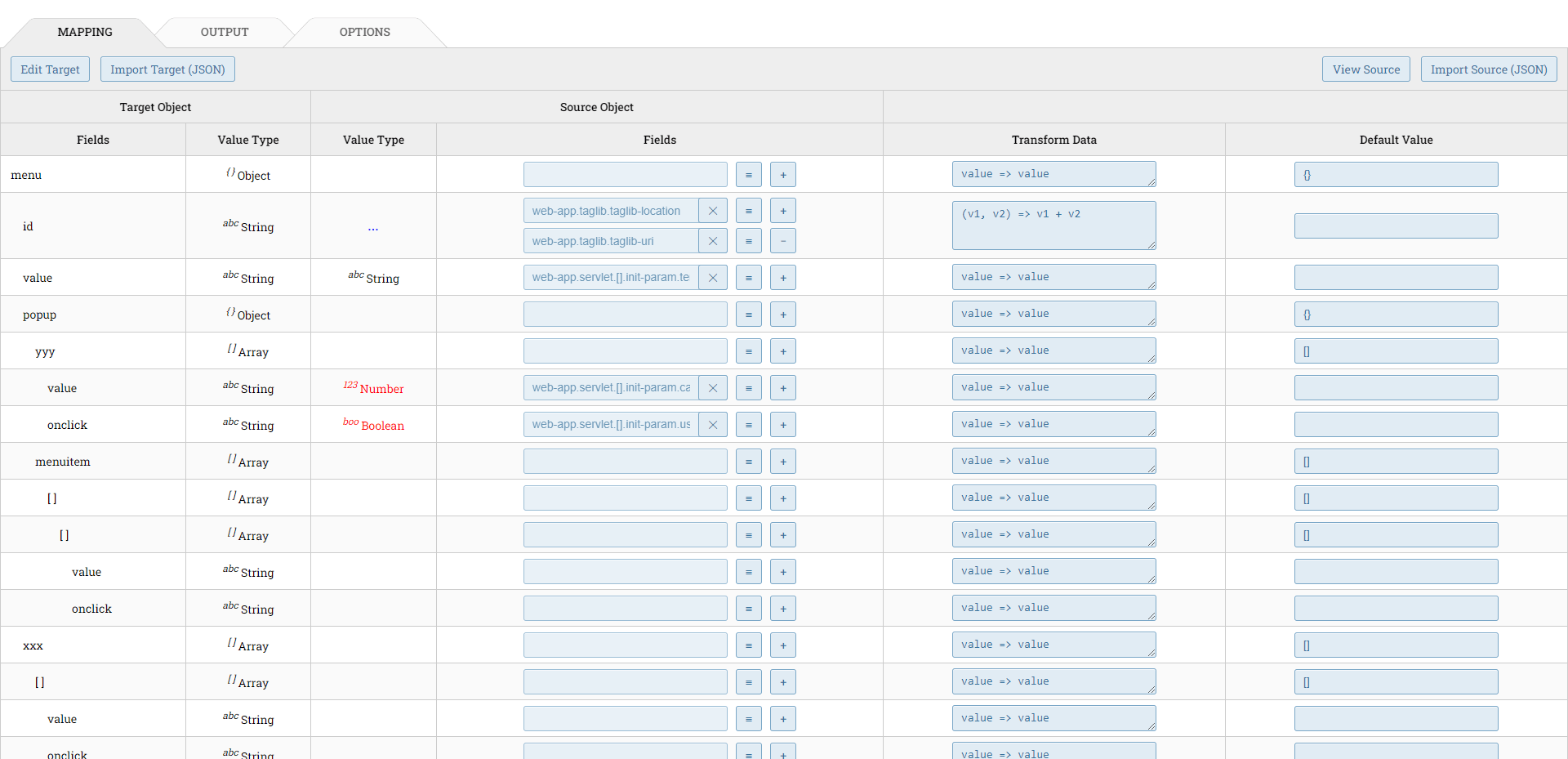This screenshot has width=1568, height=759.
Task: Click the equals button in the menu row
Action: click(x=749, y=175)
